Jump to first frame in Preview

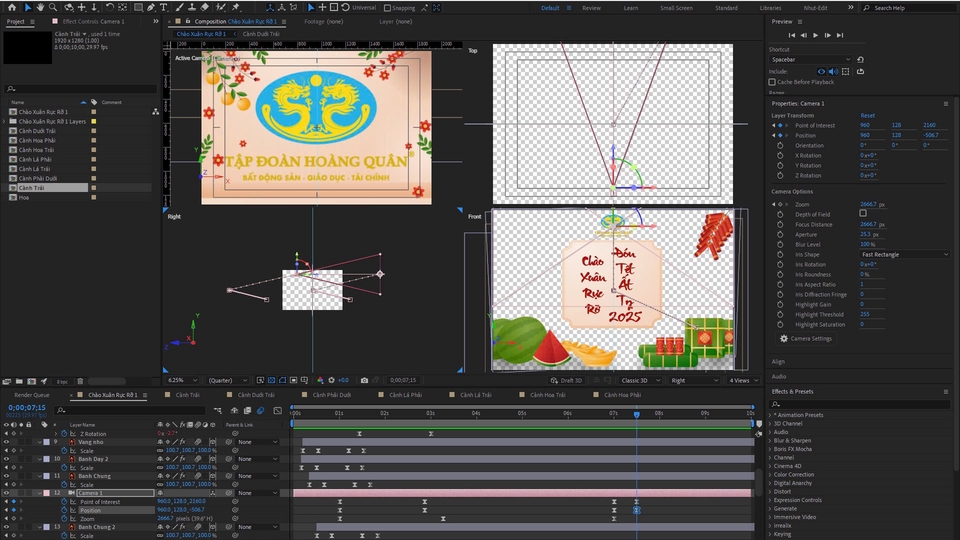(792, 35)
